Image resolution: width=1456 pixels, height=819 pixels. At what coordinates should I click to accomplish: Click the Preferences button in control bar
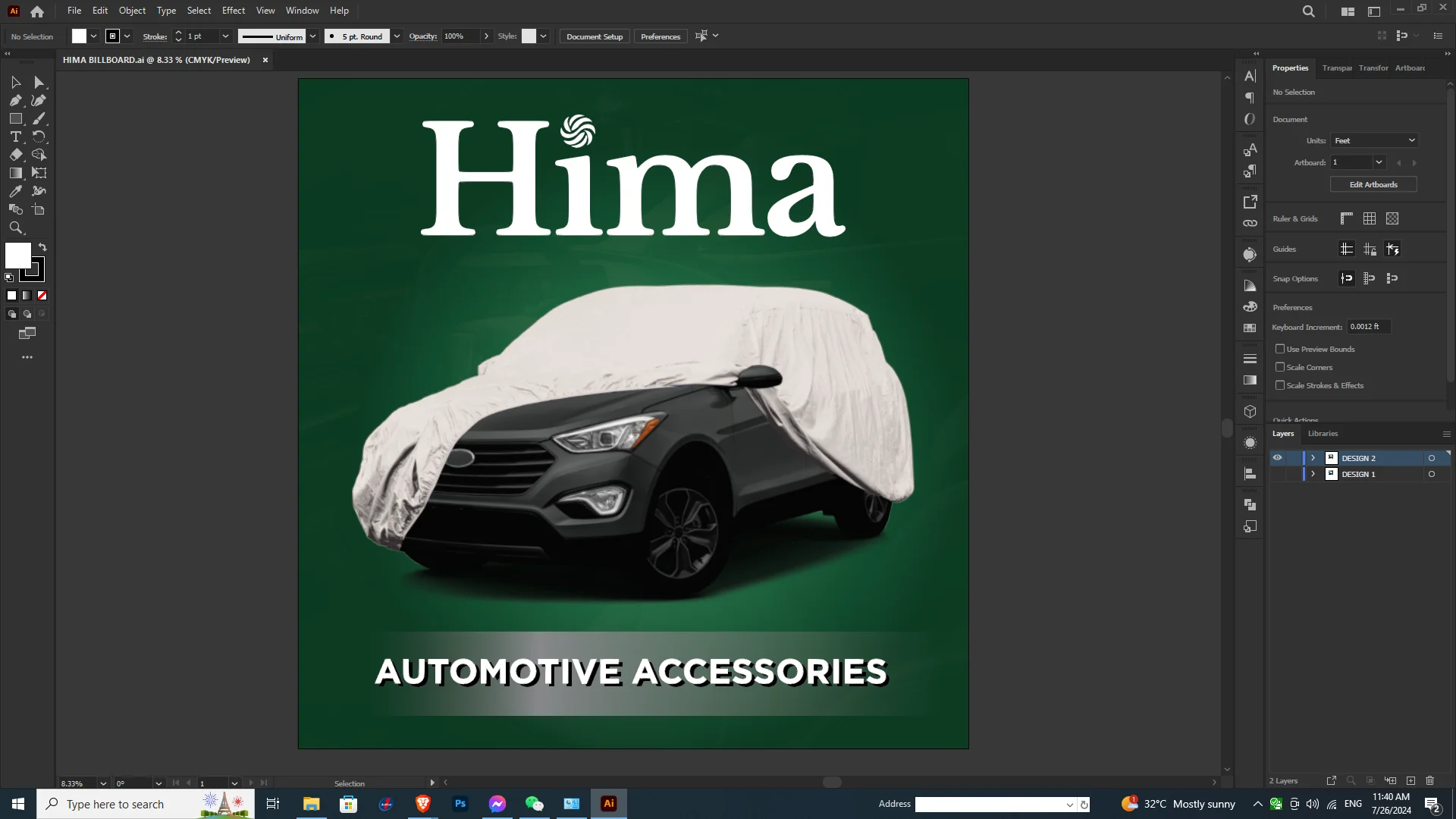[661, 36]
